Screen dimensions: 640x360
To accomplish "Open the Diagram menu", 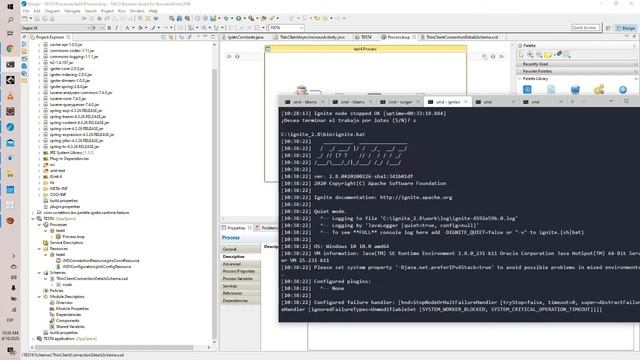I will coord(52,11).
